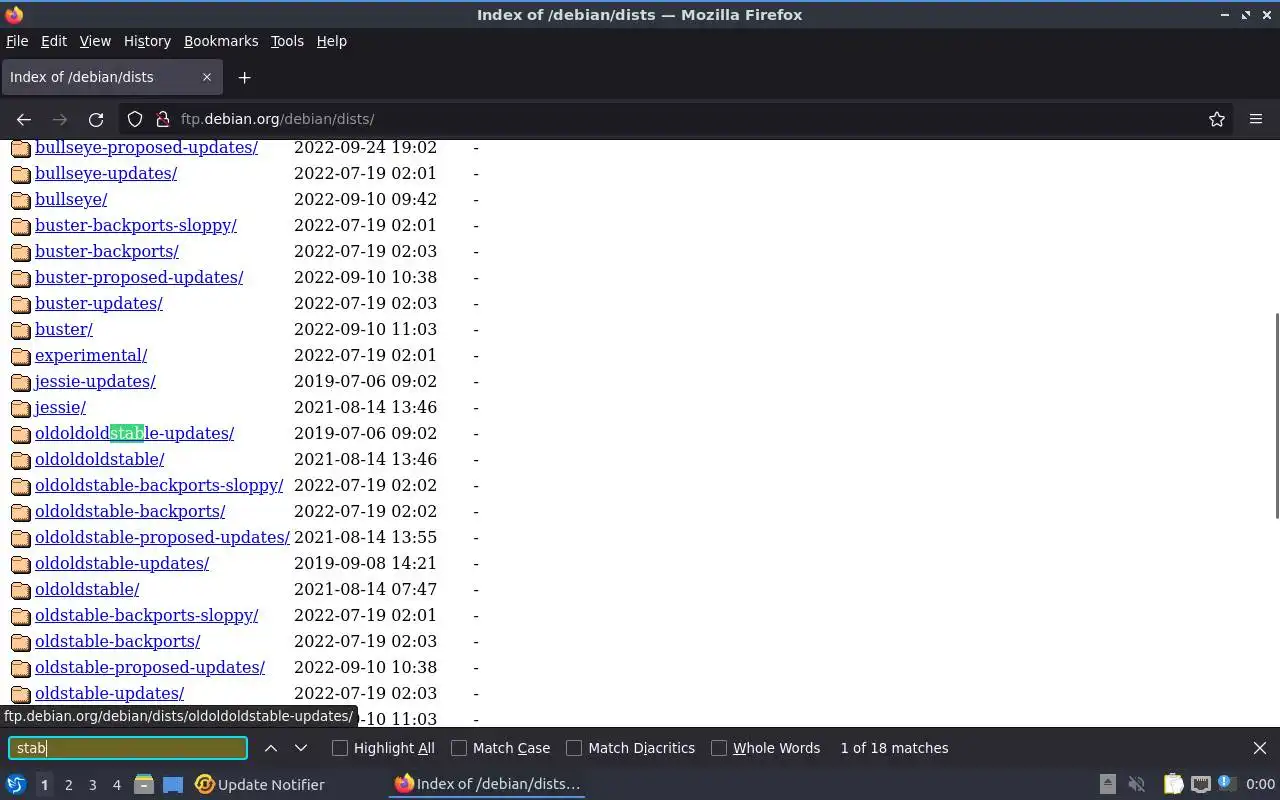Switch to workspace 3 in the taskbar
The width and height of the screenshot is (1280, 800).
click(x=92, y=785)
